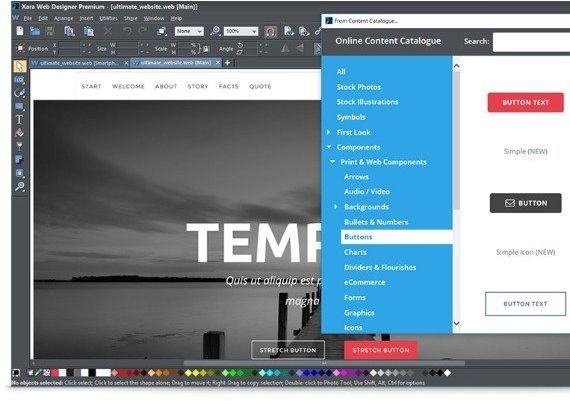Viewport: 570px width, 401px height.
Task: Select Dividers & Flourishes category
Action: point(380,267)
